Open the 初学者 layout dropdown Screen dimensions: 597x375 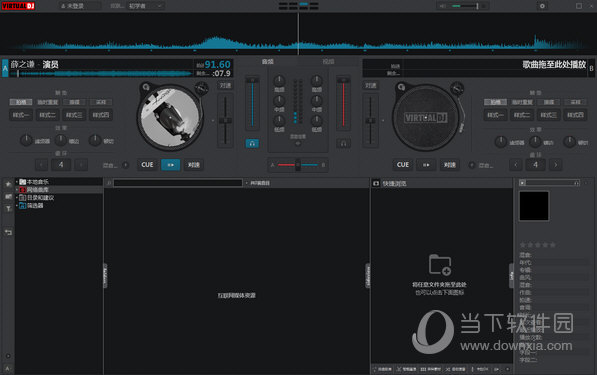[x=145, y=6]
